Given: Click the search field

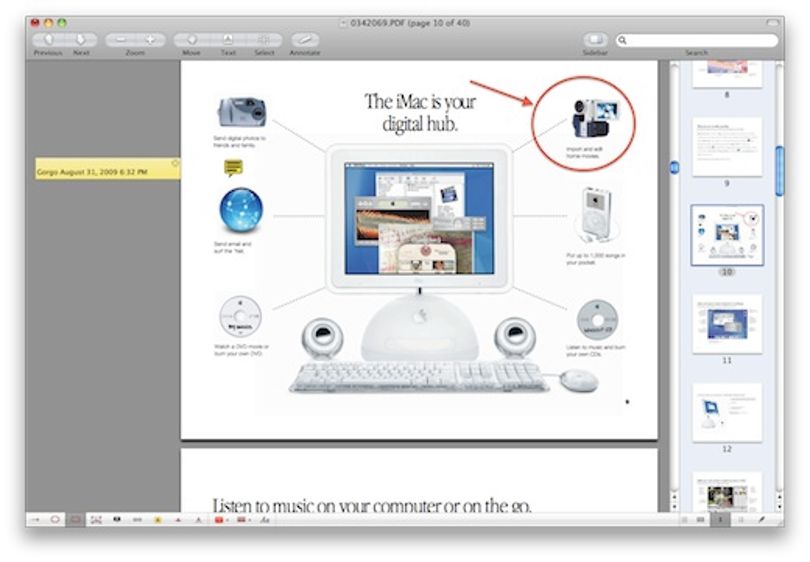Looking at the screenshot, I should pyautogui.click(x=697, y=40).
